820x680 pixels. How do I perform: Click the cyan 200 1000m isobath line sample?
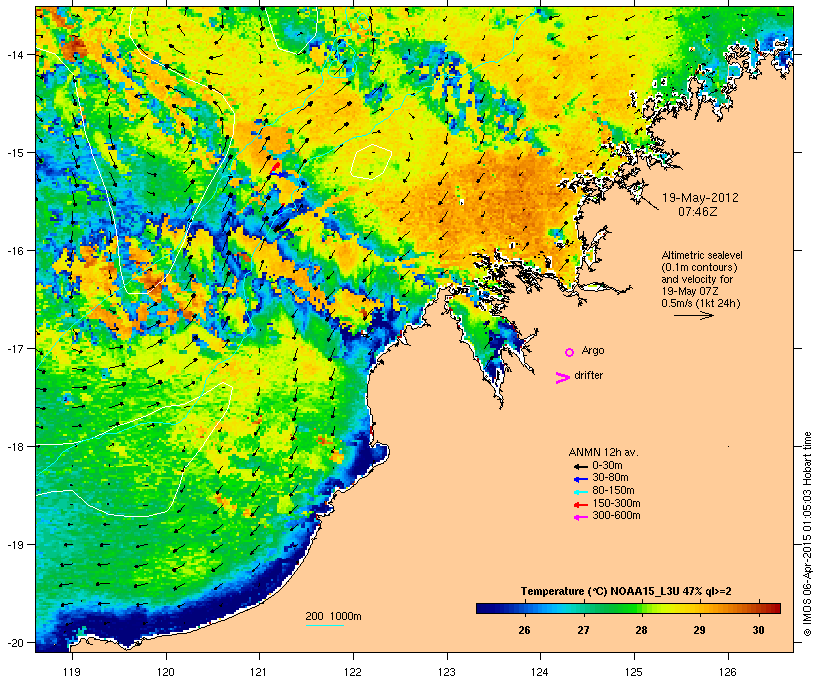pyautogui.click(x=325, y=625)
